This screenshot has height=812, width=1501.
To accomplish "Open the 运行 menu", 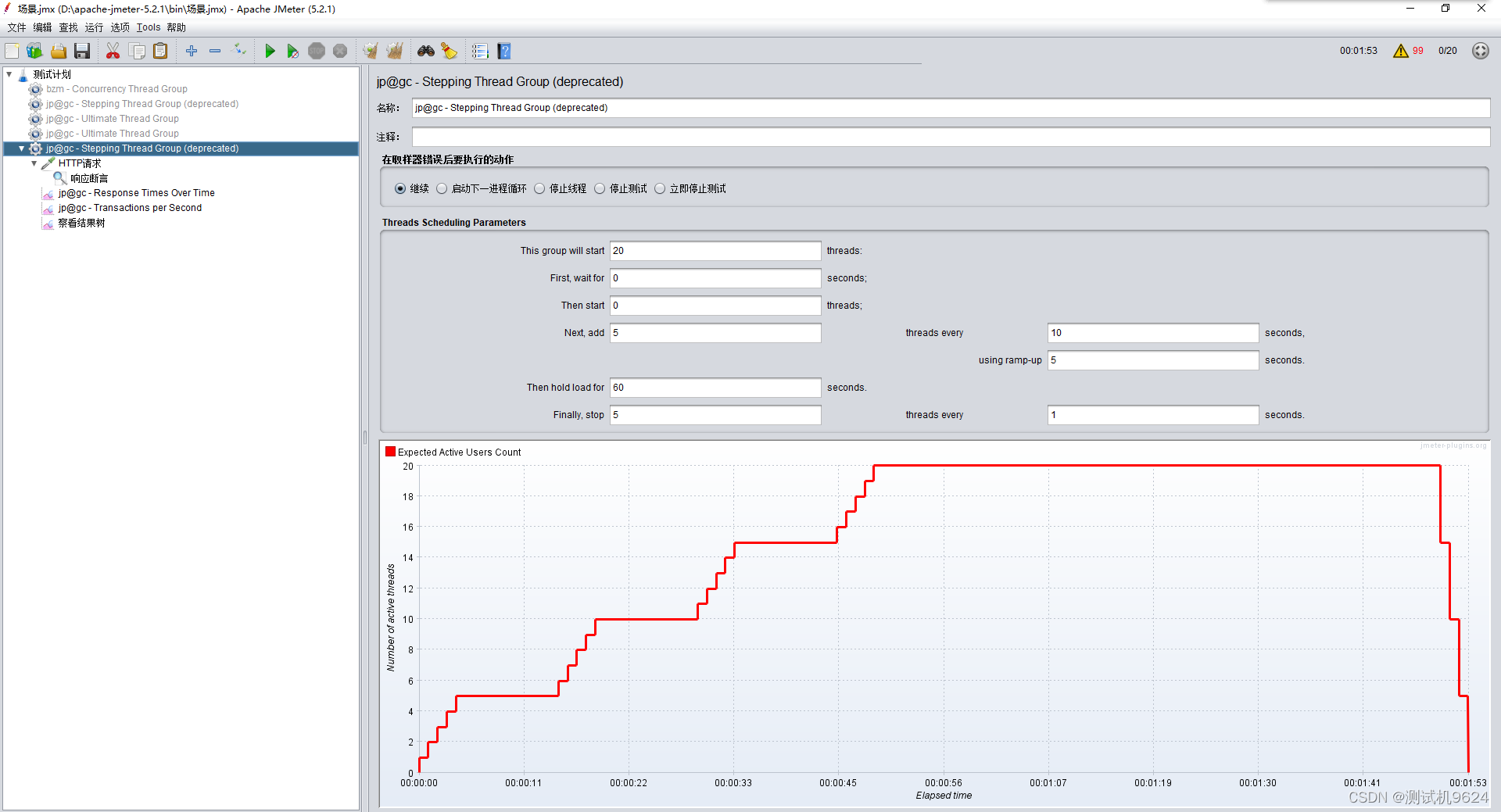I will pyautogui.click(x=94, y=27).
